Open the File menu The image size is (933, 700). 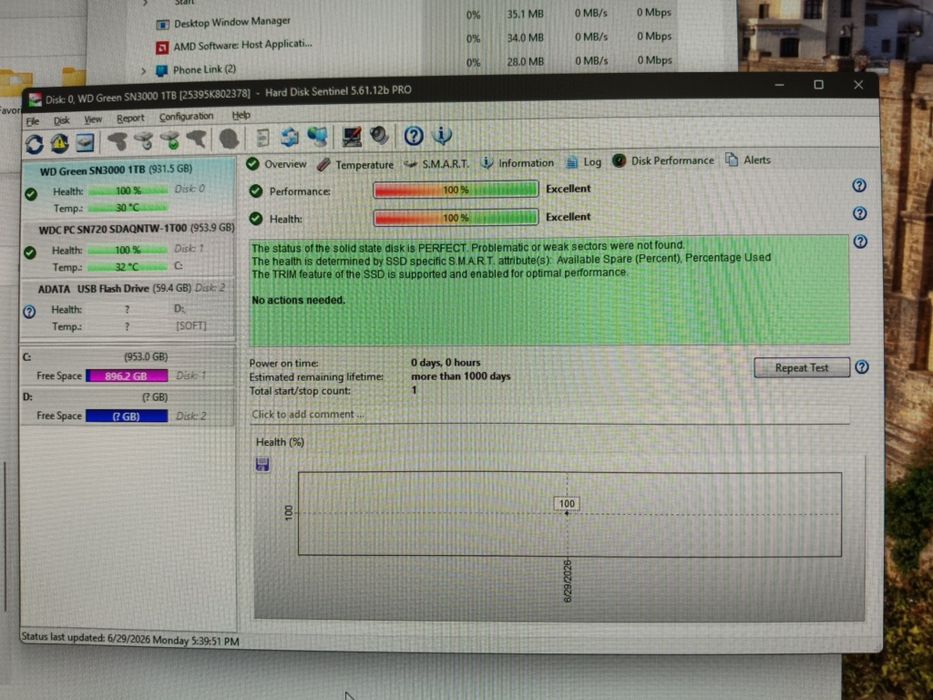(33, 121)
